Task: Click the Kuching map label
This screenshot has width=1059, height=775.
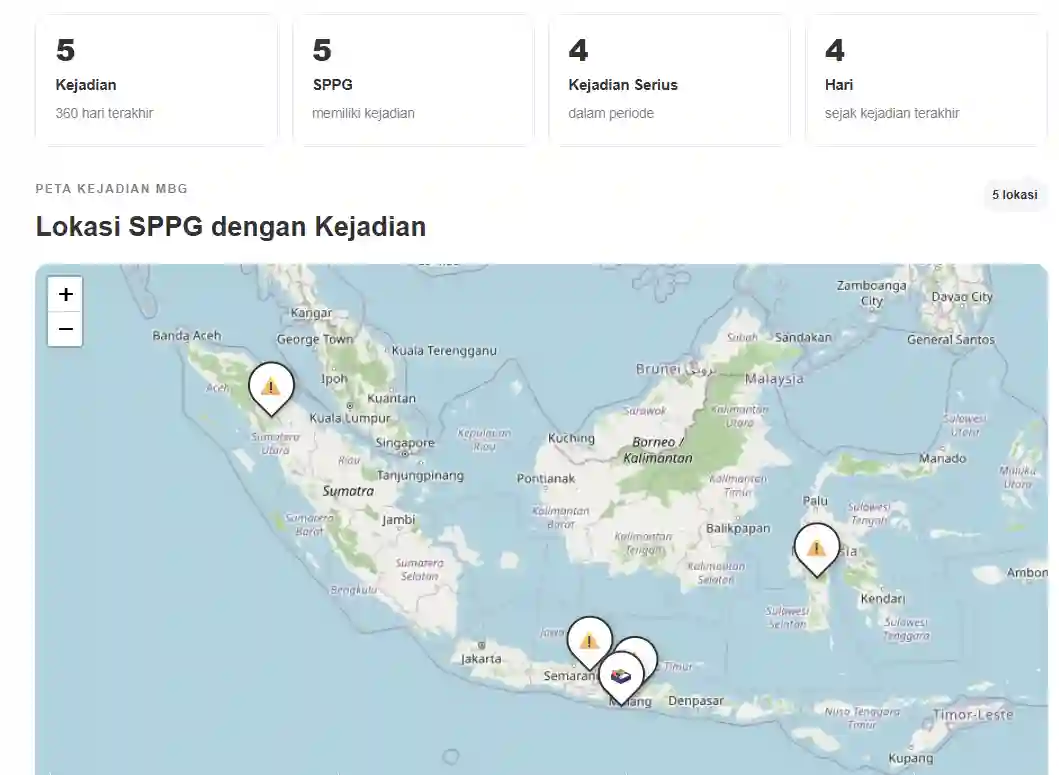Action: [571, 438]
